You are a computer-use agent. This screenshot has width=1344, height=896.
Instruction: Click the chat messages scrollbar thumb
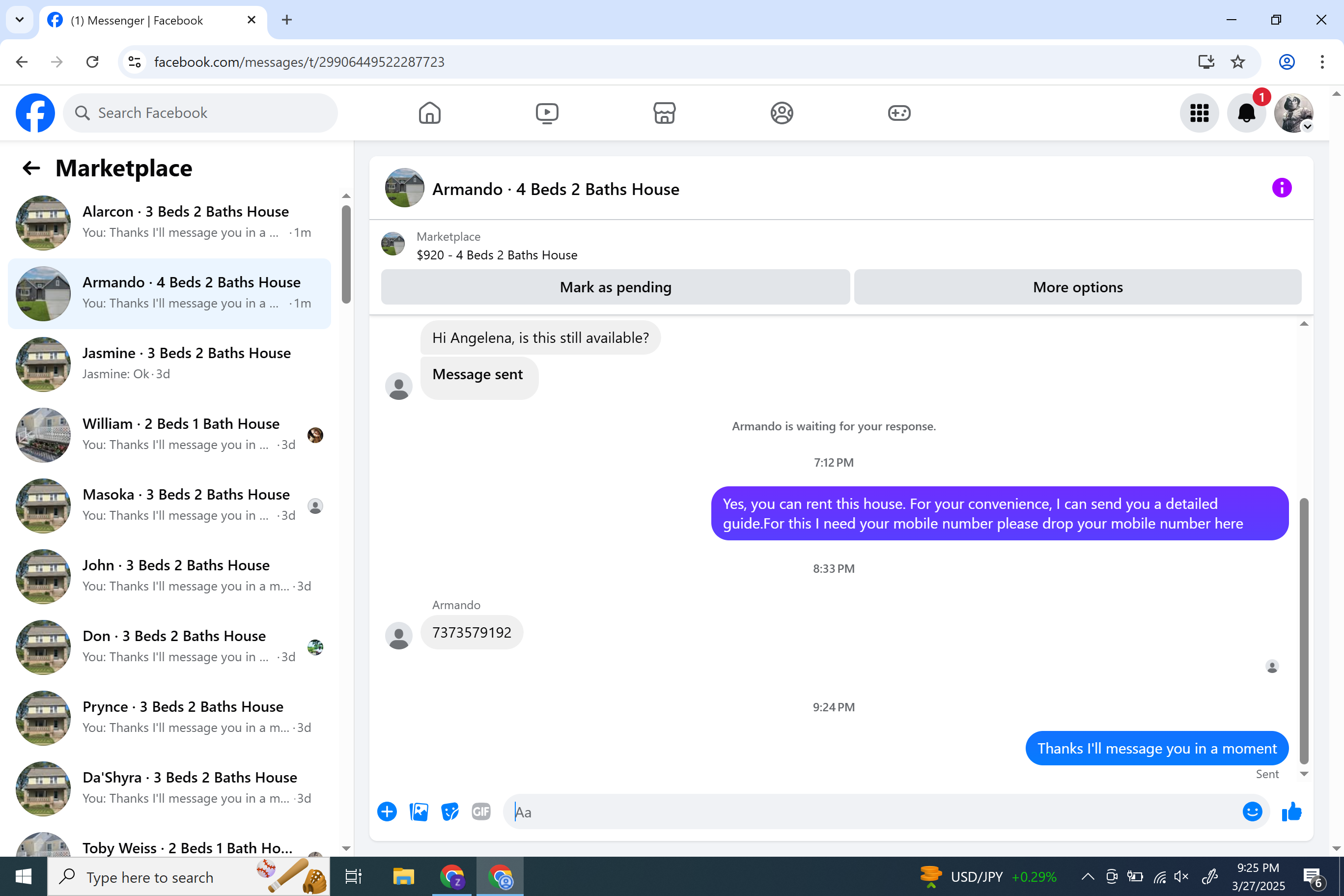[x=1303, y=631]
